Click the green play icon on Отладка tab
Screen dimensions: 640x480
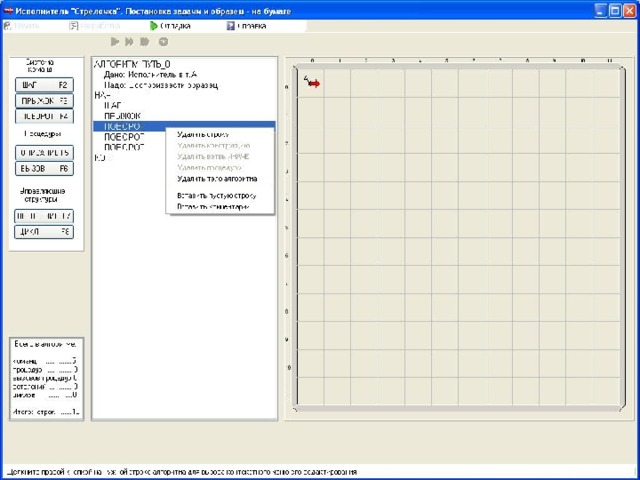(x=153, y=26)
